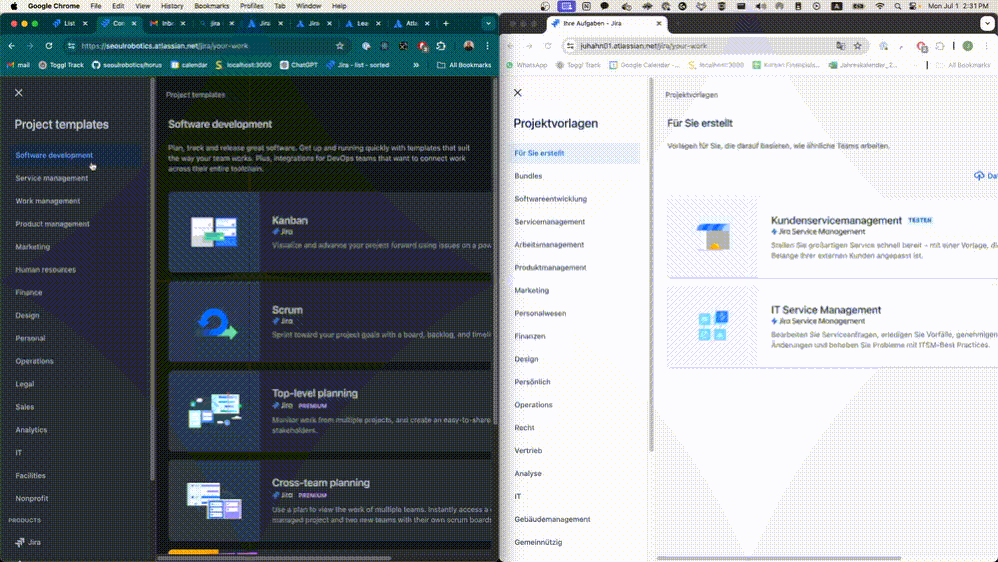The image size is (998, 562).
Task: Open the profile avatar in left Chrome window
Action: [x=468, y=46]
